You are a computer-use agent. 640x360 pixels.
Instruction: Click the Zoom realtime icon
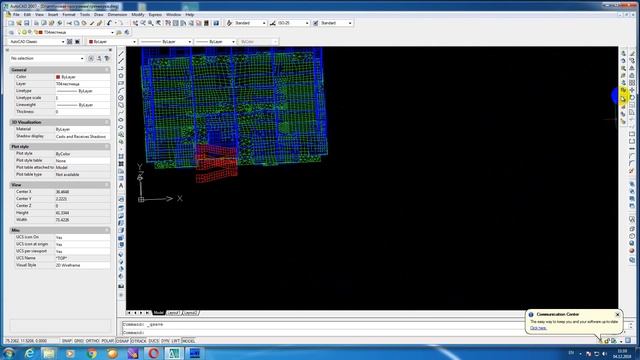click(143, 23)
